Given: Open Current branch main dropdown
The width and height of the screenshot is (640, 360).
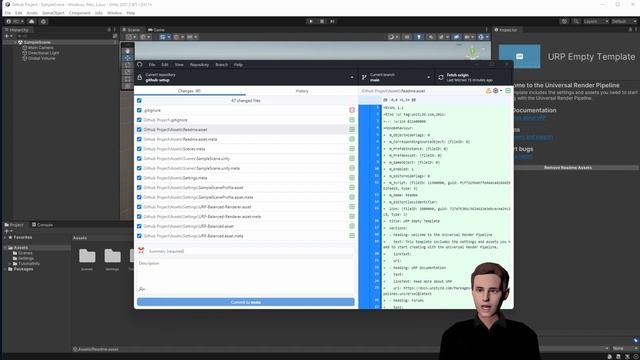Looking at the screenshot, I should [x=396, y=77].
